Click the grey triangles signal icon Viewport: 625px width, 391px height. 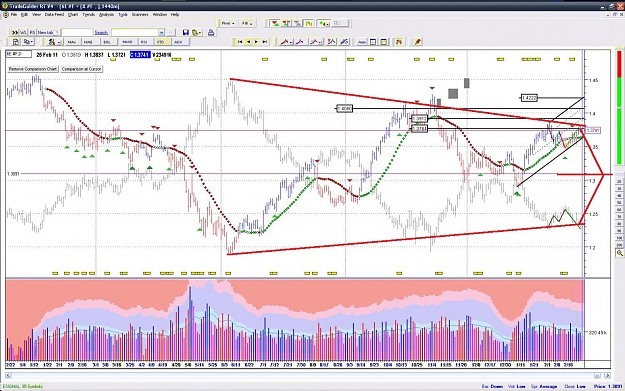tap(297, 24)
